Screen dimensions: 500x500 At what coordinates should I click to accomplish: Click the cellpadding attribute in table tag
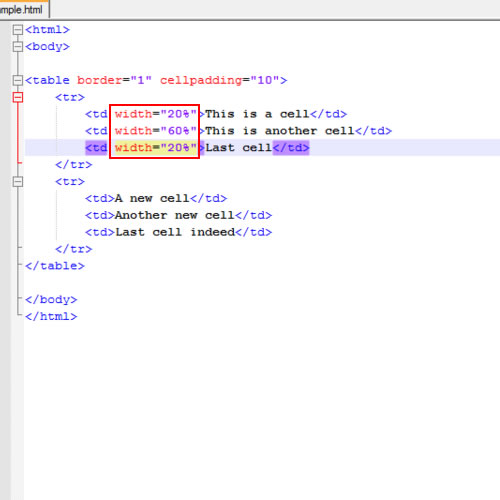(x=201, y=80)
